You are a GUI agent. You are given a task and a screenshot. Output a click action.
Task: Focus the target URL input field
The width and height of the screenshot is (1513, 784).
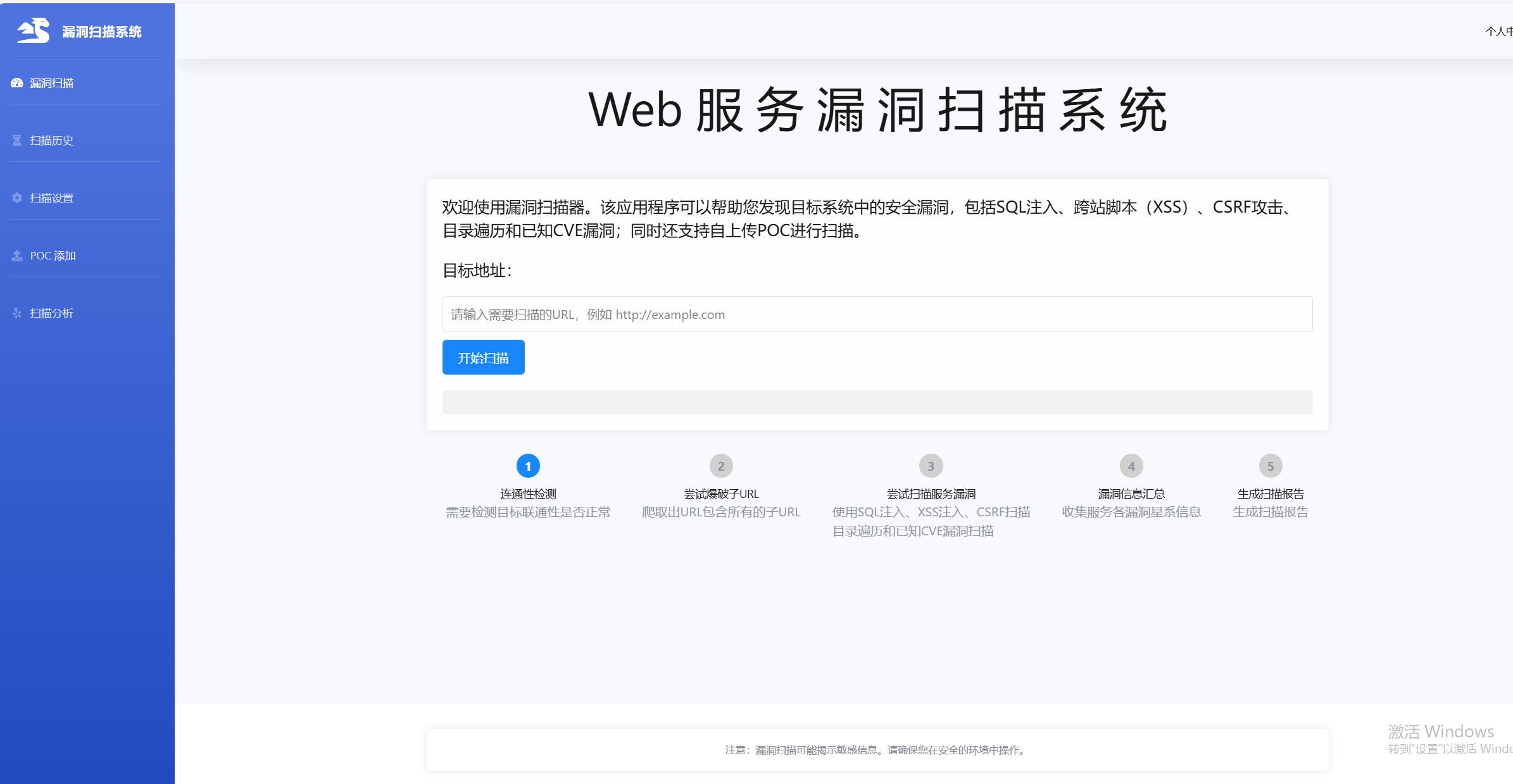coord(877,314)
